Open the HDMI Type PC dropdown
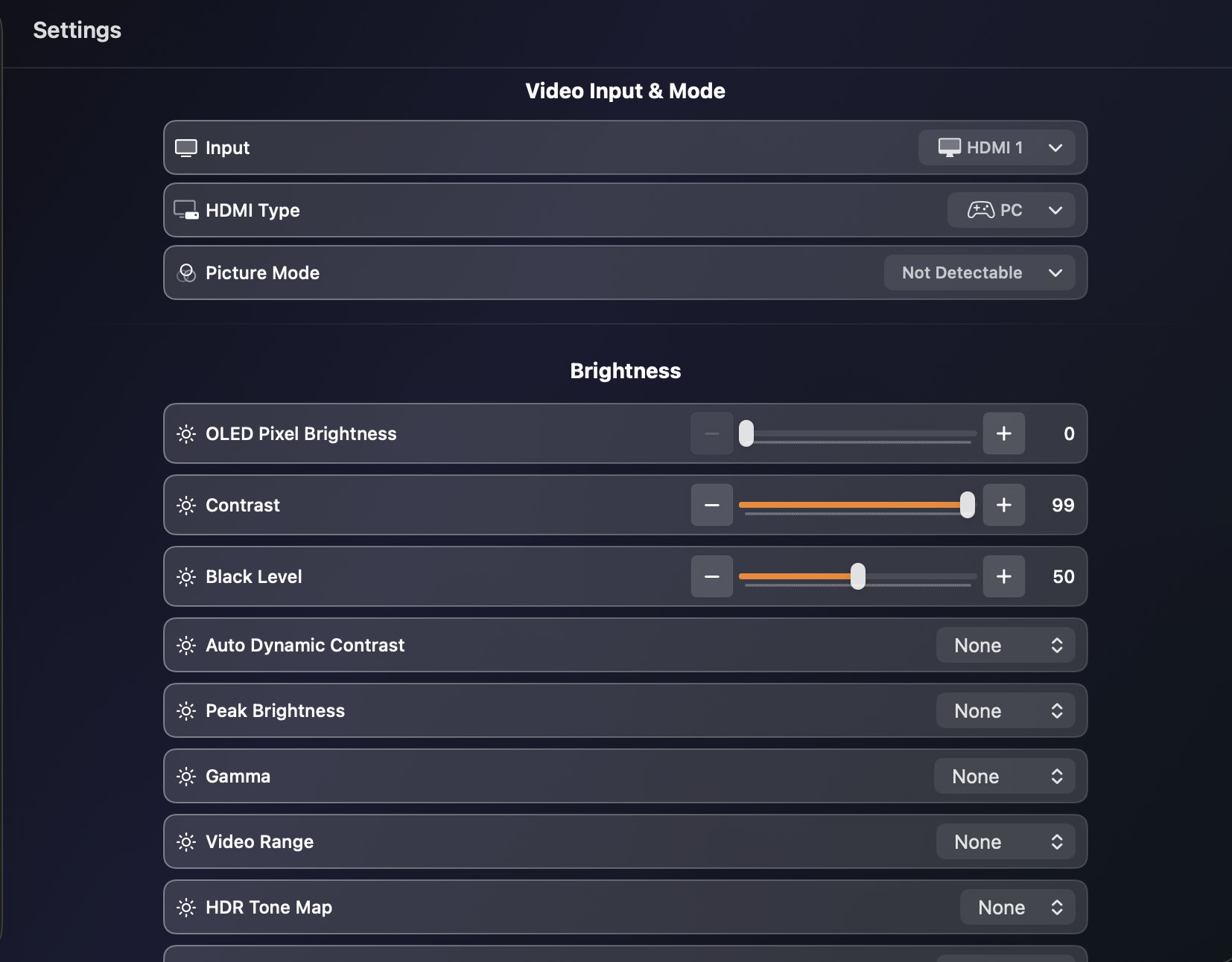This screenshot has width=1232, height=962. click(x=1011, y=210)
